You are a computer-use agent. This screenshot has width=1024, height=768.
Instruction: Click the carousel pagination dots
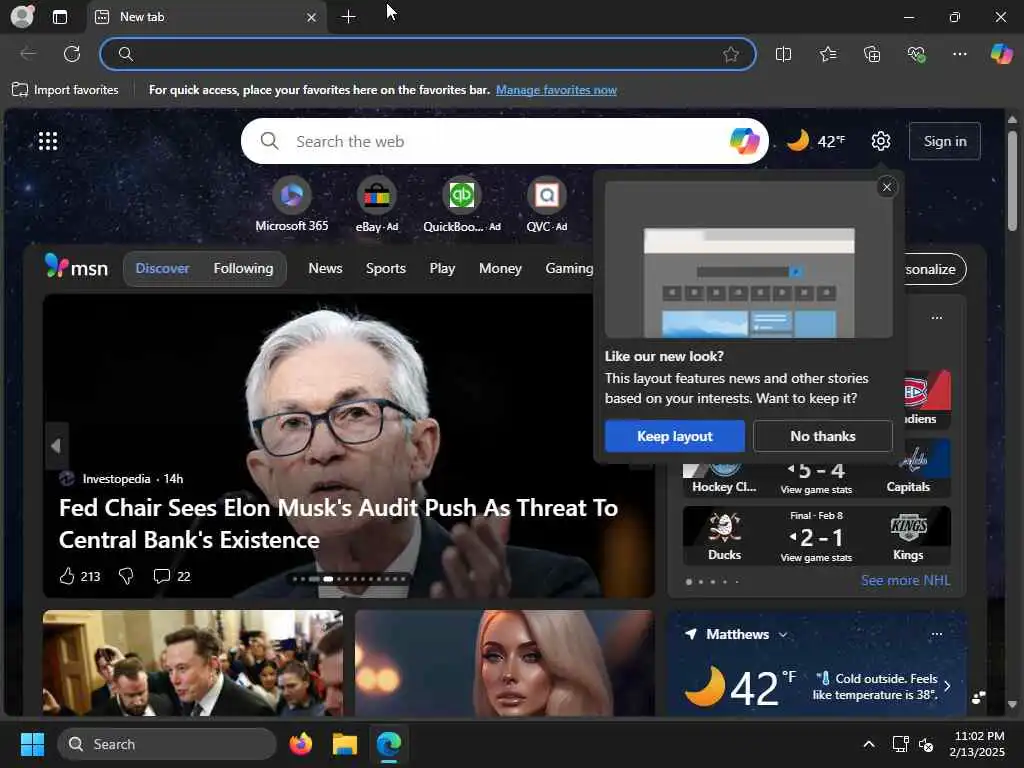349,579
